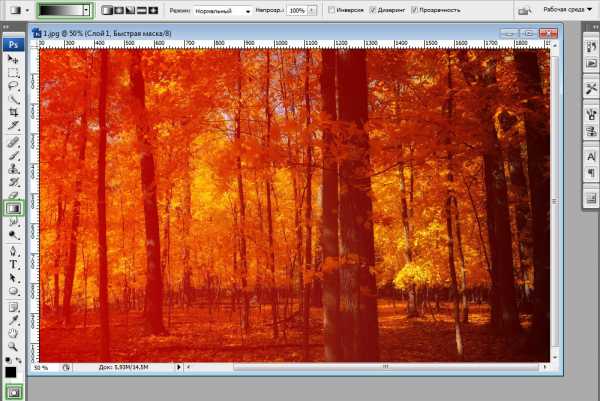600x401 pixels.
Task: Toggle Quick Mask mode button
Action: [x=14, y=391]
